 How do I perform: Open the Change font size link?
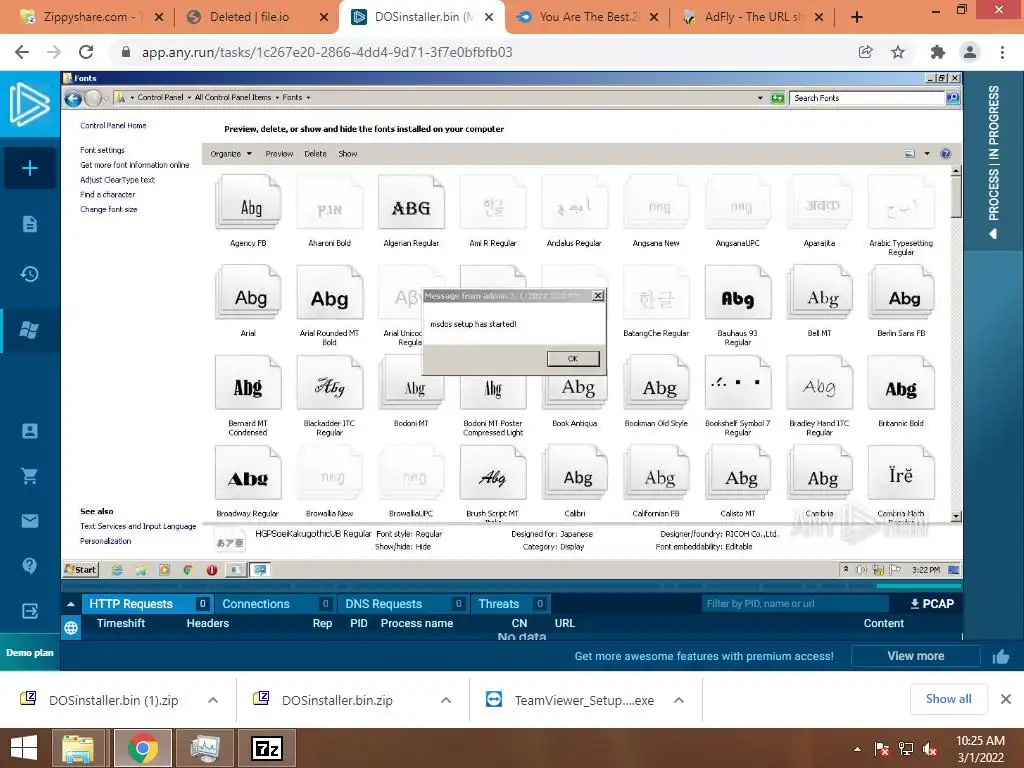pos(108,210)
